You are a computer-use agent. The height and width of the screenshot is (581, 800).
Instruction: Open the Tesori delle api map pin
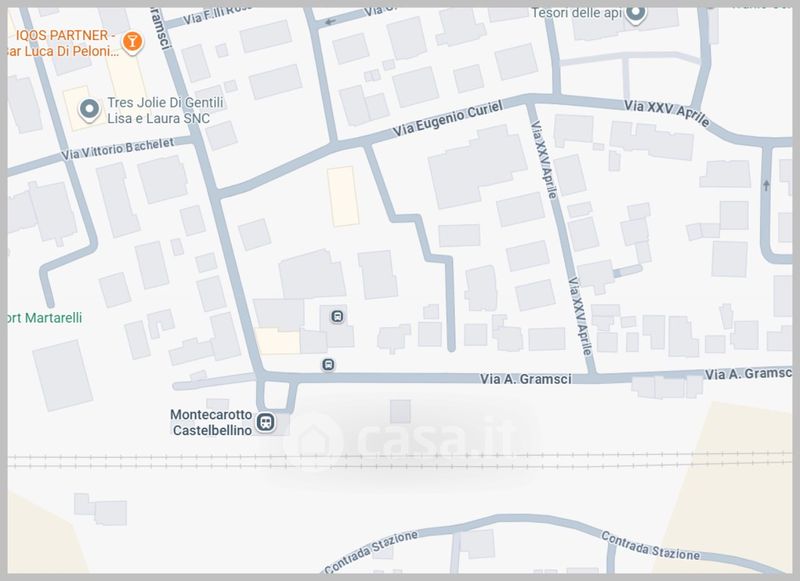636,13
